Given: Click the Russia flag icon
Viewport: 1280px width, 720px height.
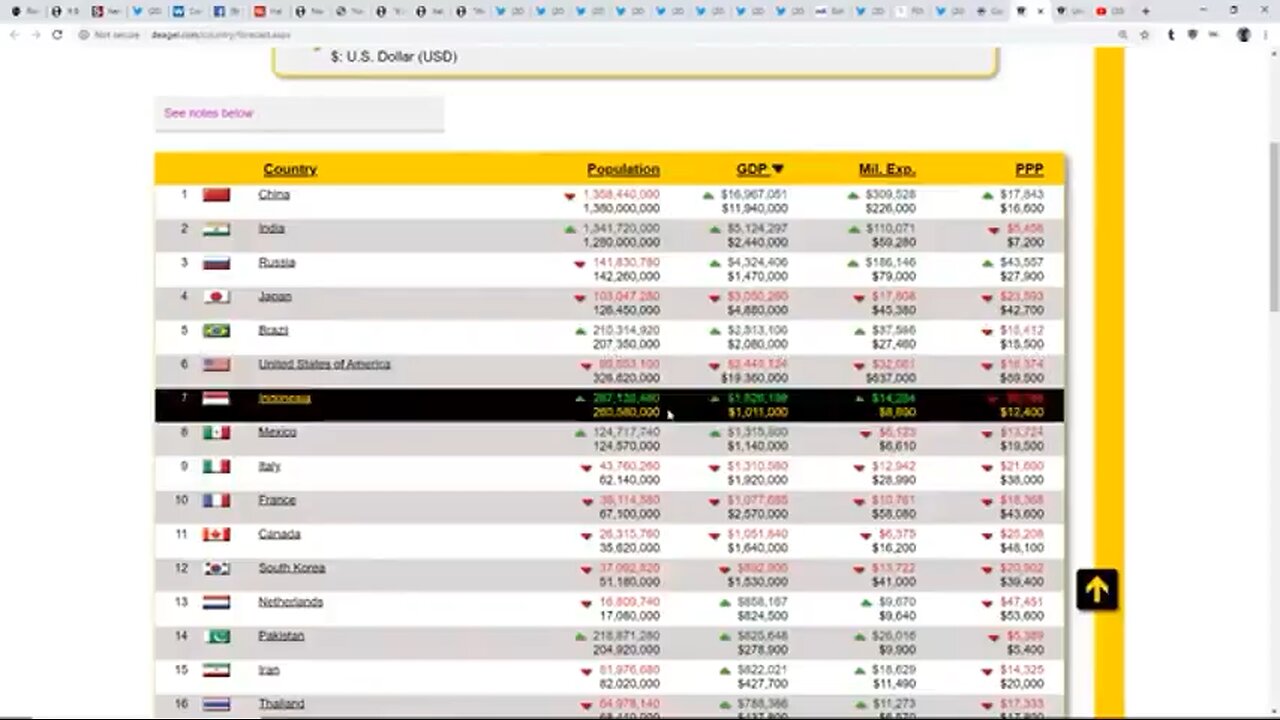Looking at the screenshot, I should point(216,263).
